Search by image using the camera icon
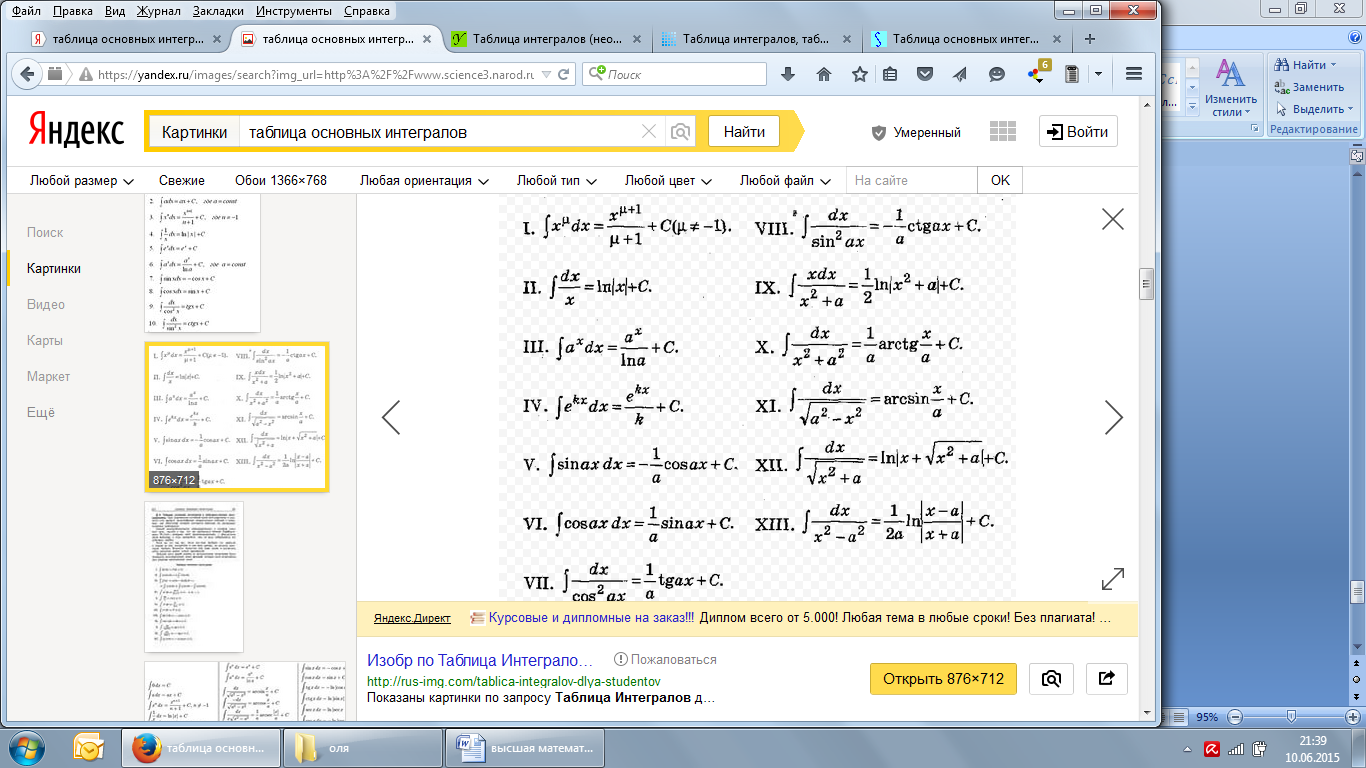 [680, 132]
